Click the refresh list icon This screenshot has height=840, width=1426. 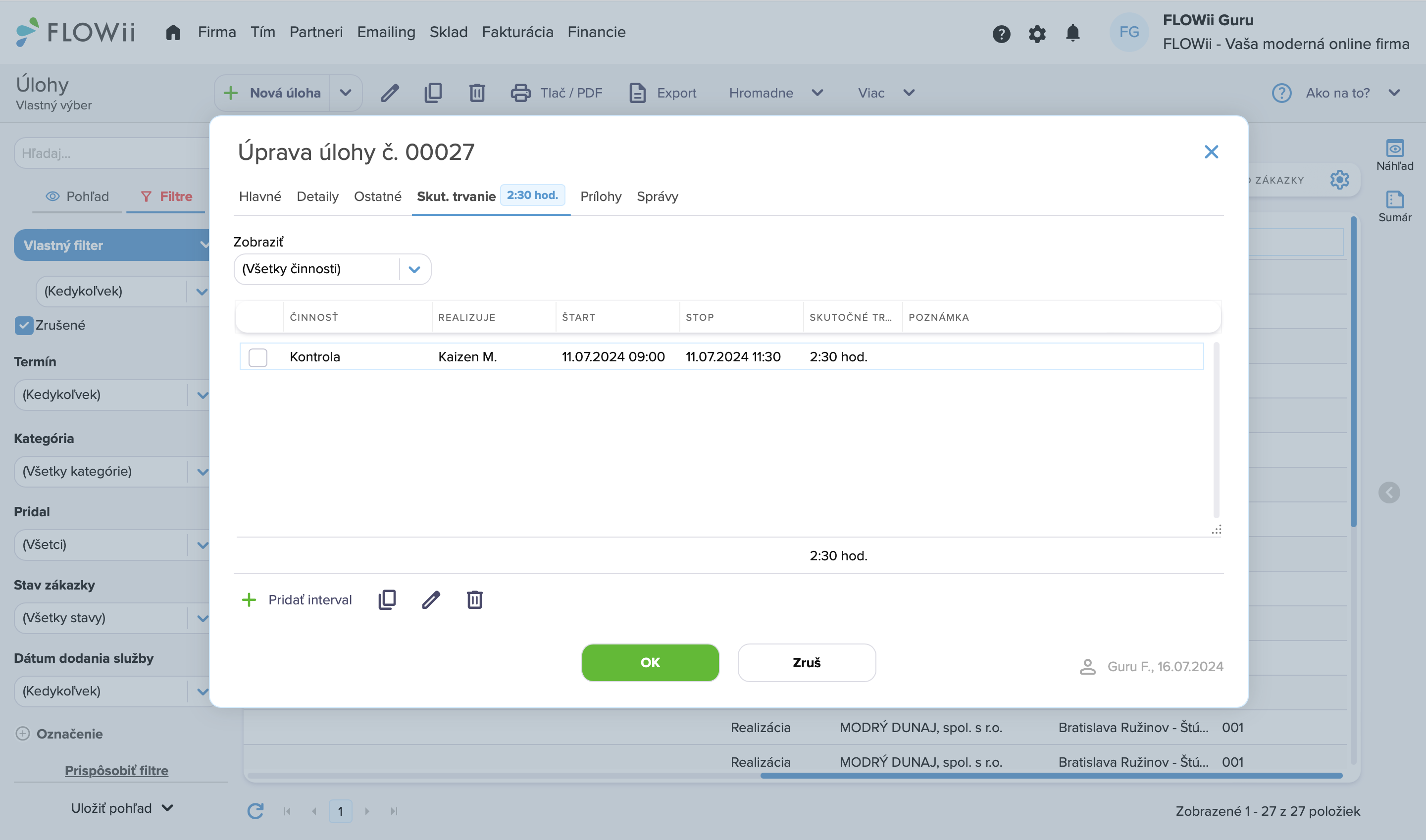point(255,811)
